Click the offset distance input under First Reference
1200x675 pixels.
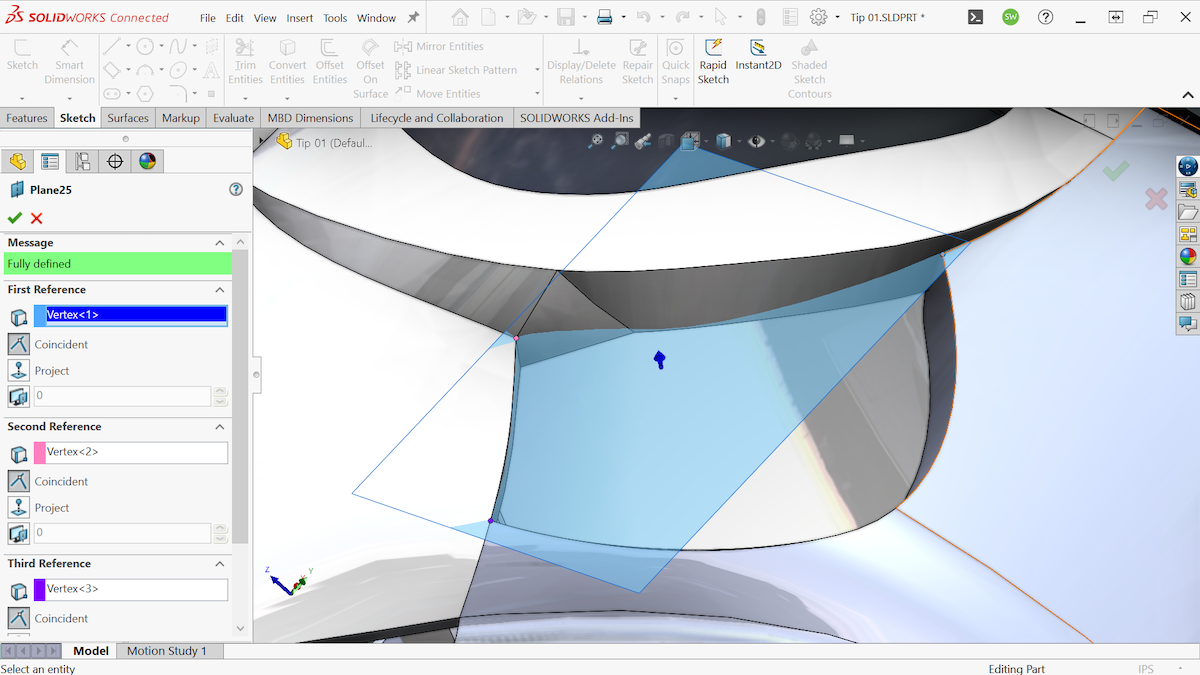click(122, 396)
